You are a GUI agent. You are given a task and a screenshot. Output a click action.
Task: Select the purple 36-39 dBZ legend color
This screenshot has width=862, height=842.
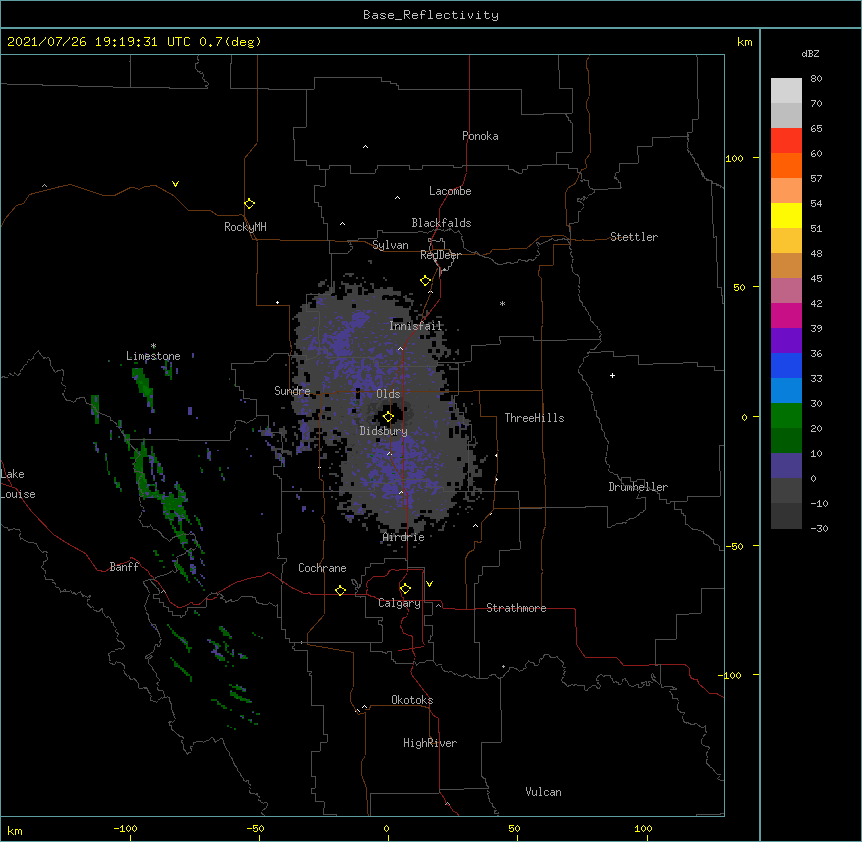coord(786,341)
